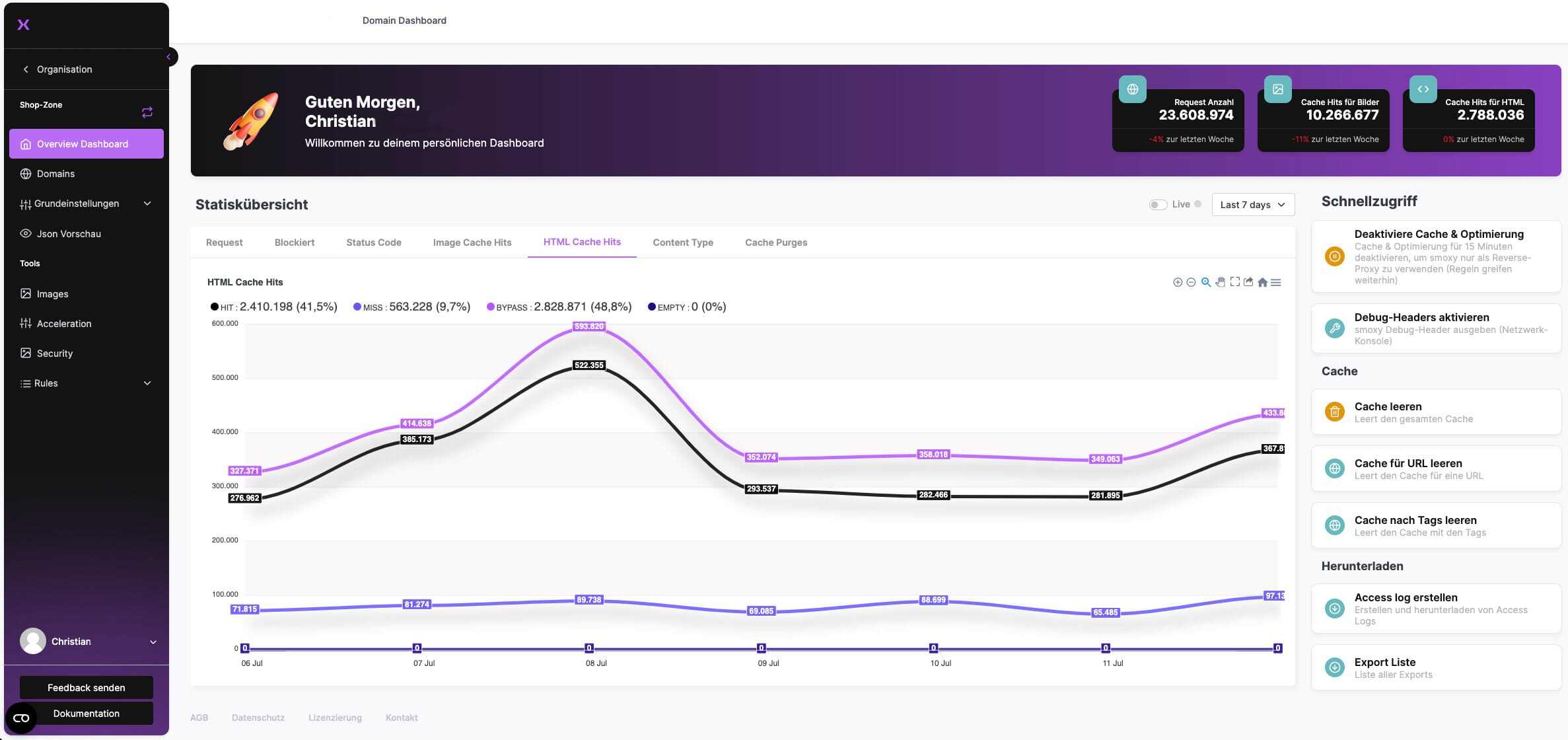Viewport: 1568px width, 740px height.
Task: Toggle MISS series color dot in legend
Action: (357, 307)
